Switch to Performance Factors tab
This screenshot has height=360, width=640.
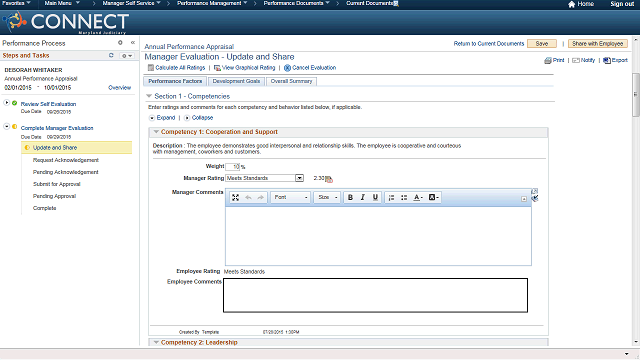(x=175, y=81)
